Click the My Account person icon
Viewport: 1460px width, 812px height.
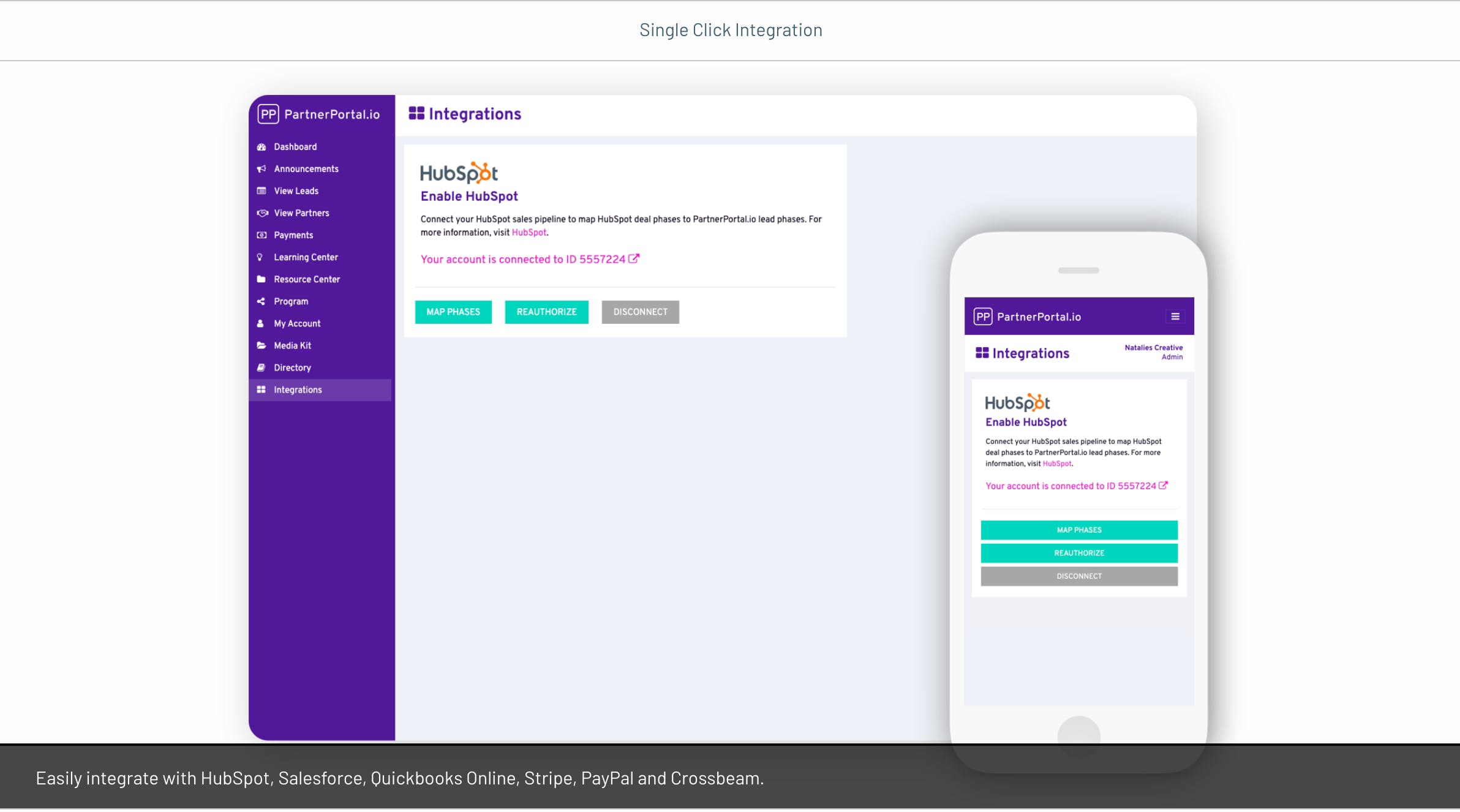[260, 323]
